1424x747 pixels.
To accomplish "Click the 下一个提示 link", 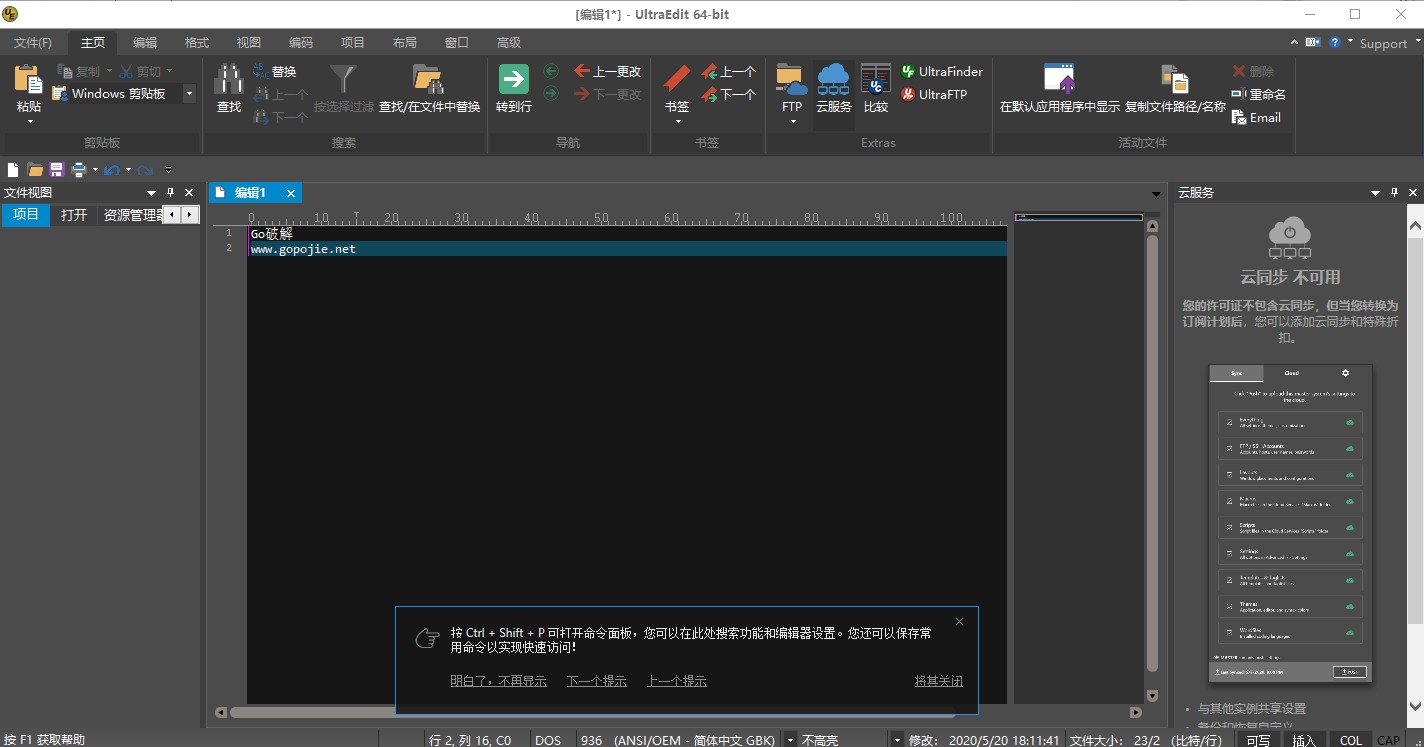I will (597, 681).
